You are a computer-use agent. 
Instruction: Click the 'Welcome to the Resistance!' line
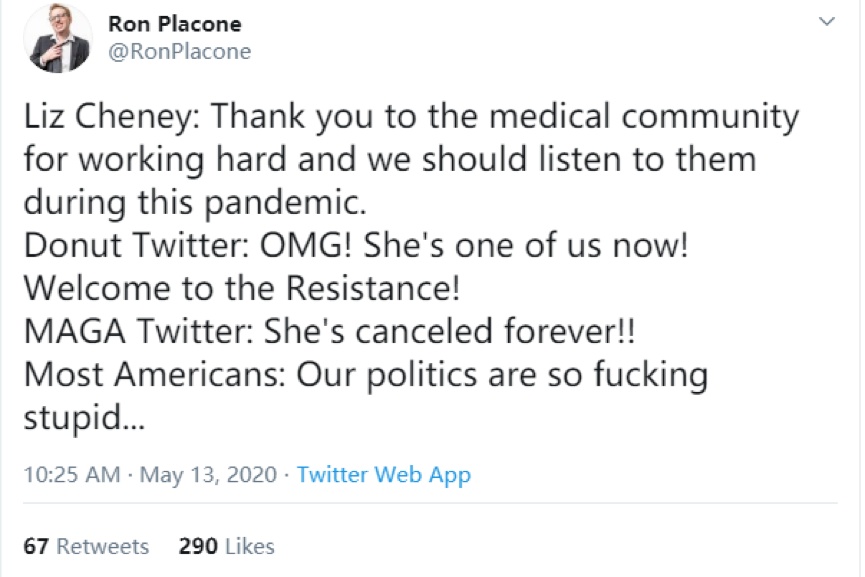tap(241, 288)
